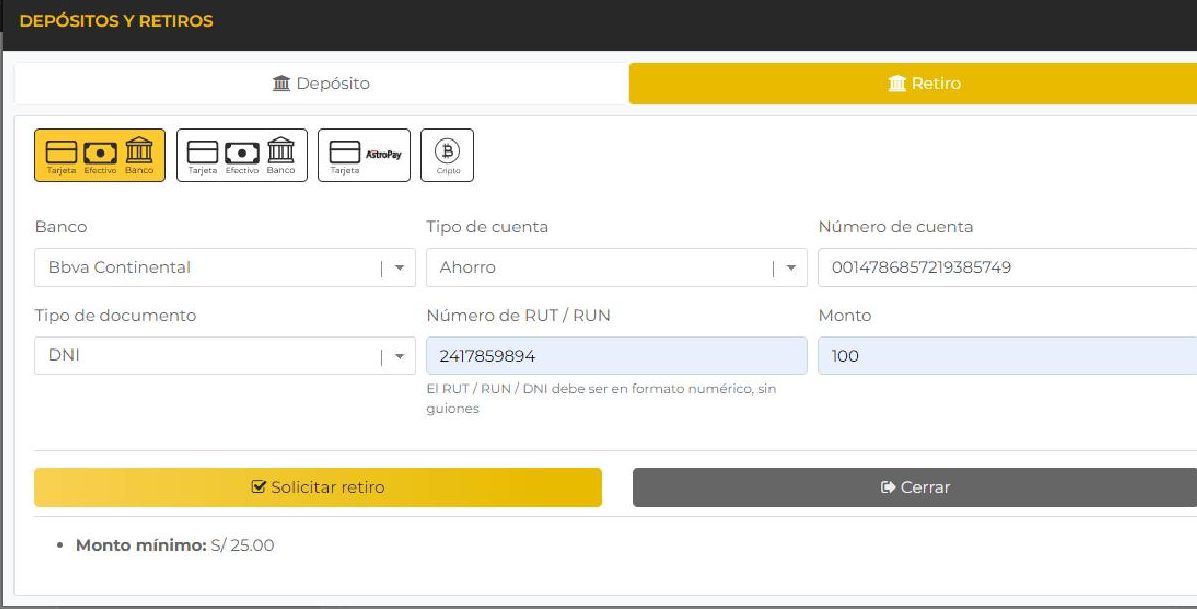
Task: Open the Banco dropdown showing Bbva Continental
Action: [x=224, y=268]
